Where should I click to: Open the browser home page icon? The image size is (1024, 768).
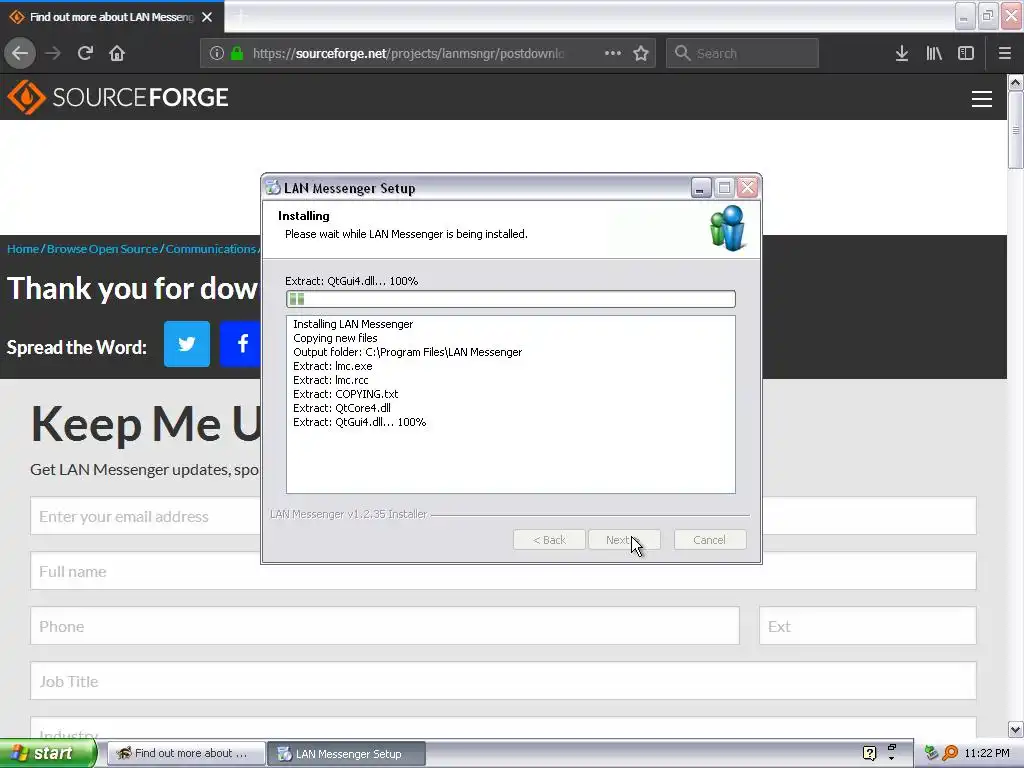(117, 54)
